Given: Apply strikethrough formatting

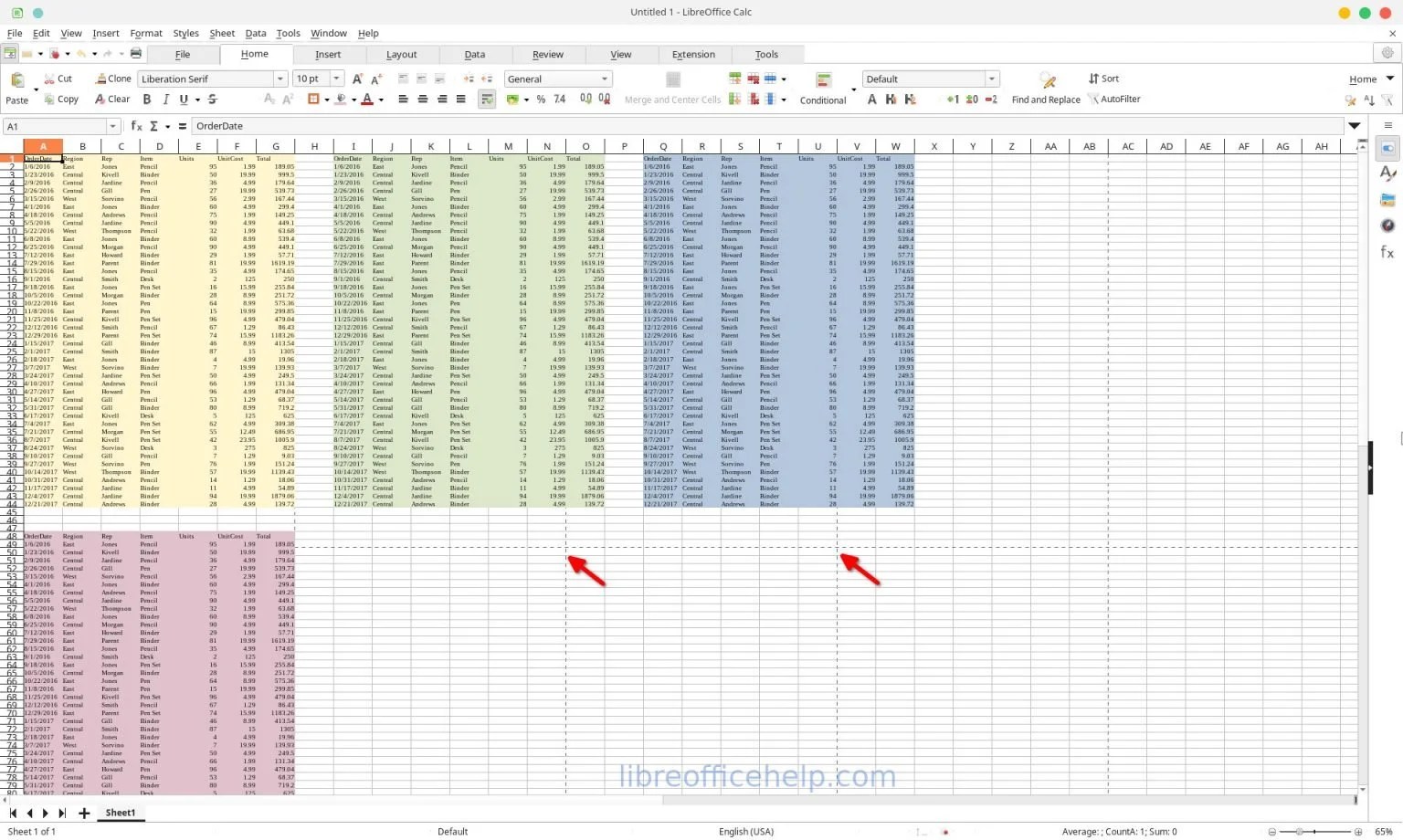Looking at the screenshot, I should coord(212,99).
